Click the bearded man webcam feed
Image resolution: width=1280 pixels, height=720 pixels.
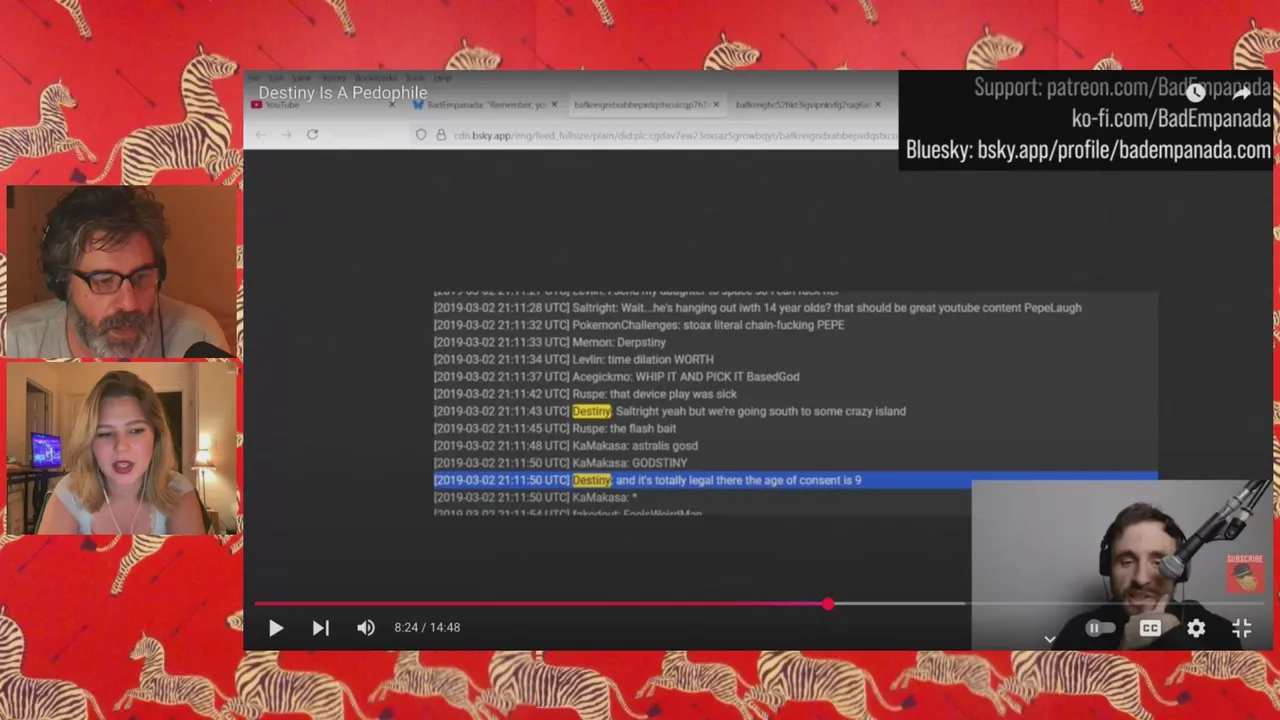(121, 271)
